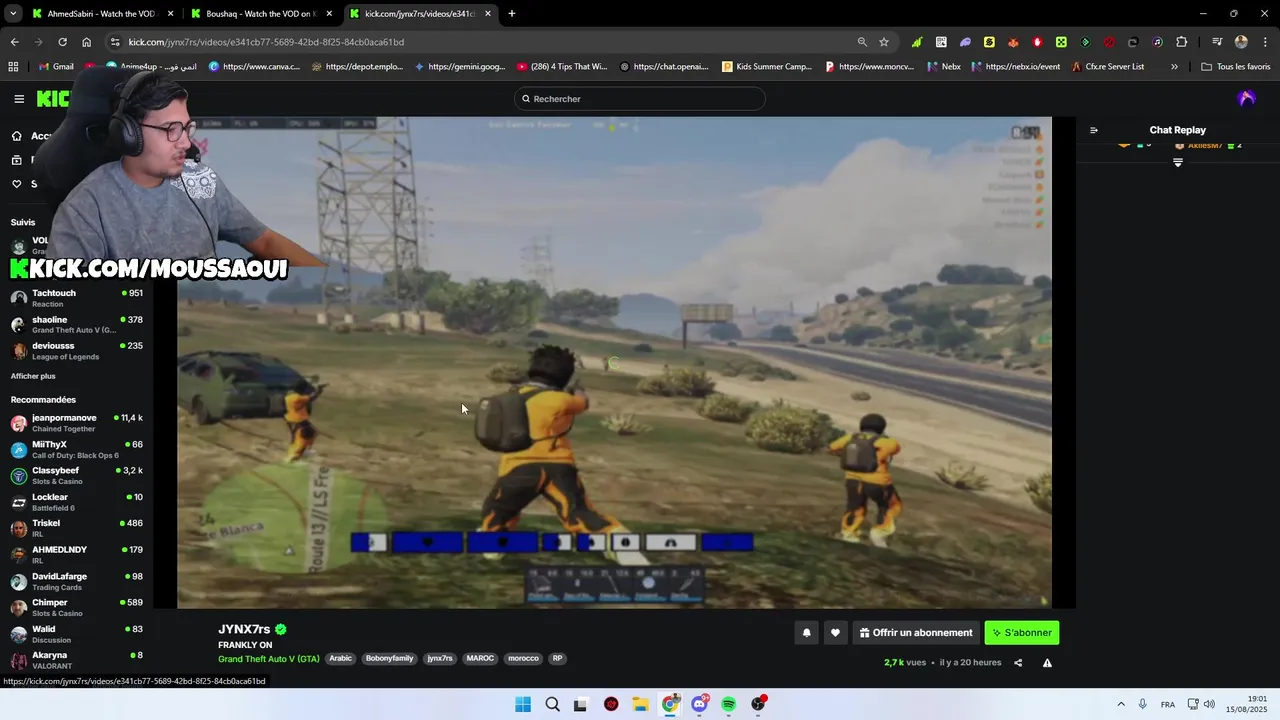Click the morocco tag

tap(523, 658)
